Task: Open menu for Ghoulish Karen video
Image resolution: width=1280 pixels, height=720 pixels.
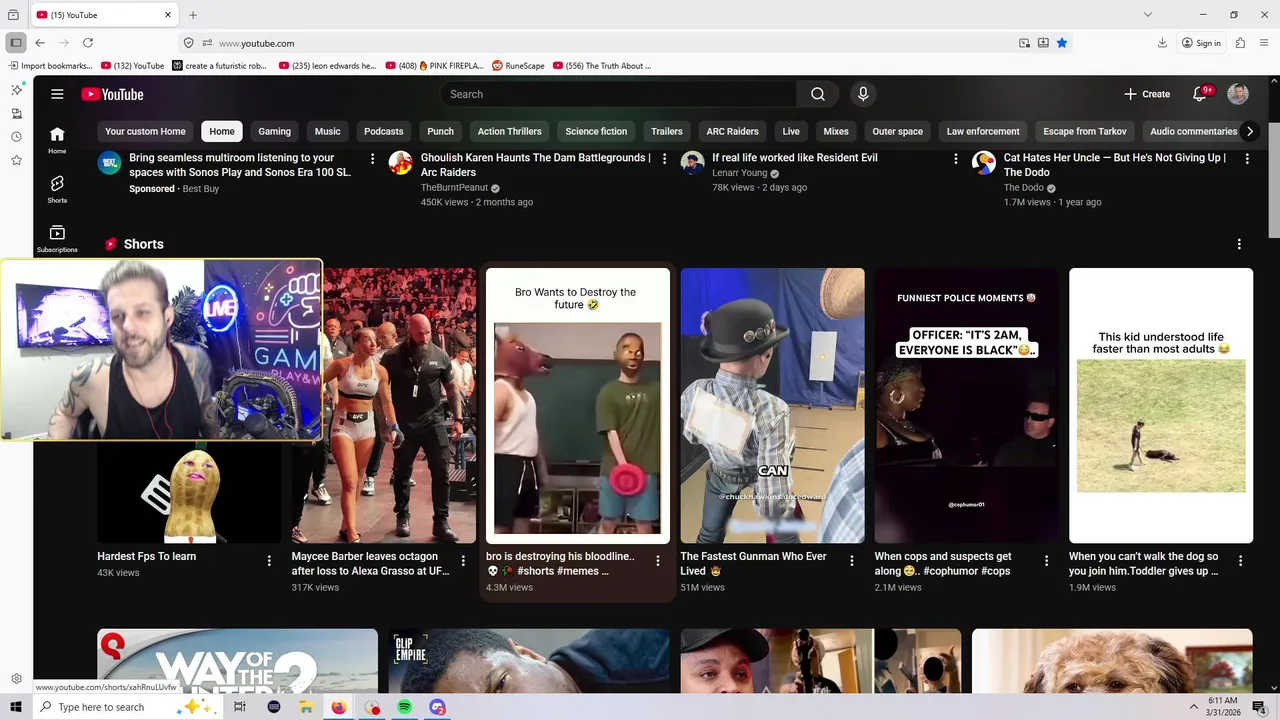Action: coord(664,159)
